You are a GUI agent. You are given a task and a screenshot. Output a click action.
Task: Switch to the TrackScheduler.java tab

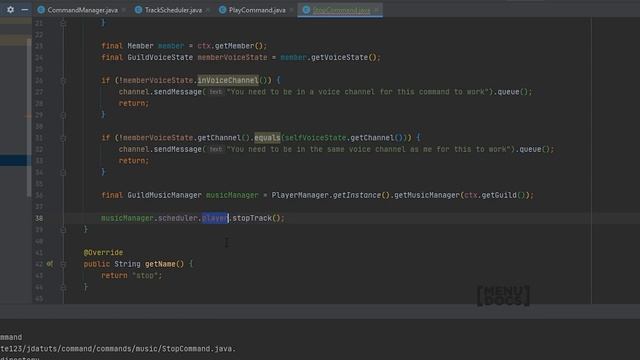pyautogui.click(x=173, y=10)
